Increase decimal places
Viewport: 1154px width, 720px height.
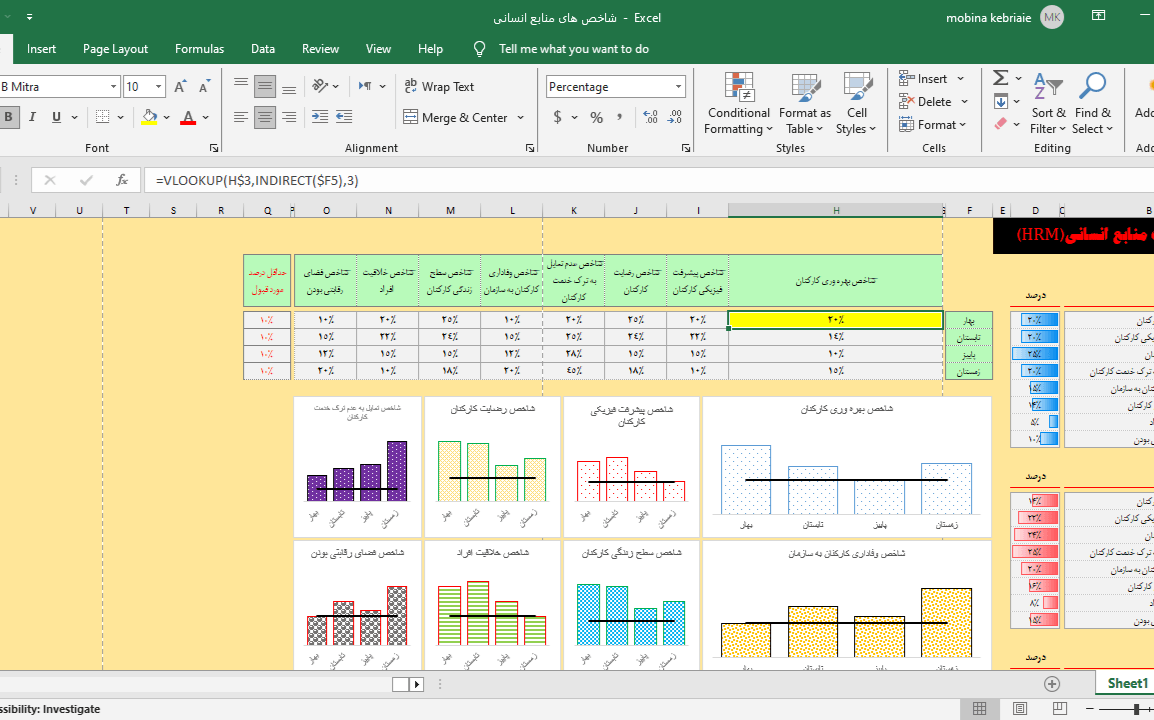click(x=650, y=117)
